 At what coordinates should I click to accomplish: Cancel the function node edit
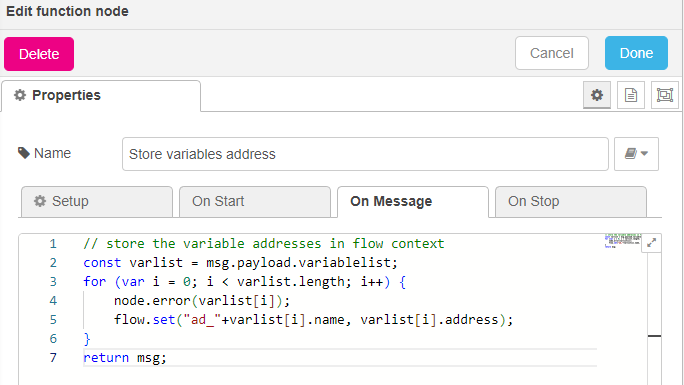coord(551,53)
